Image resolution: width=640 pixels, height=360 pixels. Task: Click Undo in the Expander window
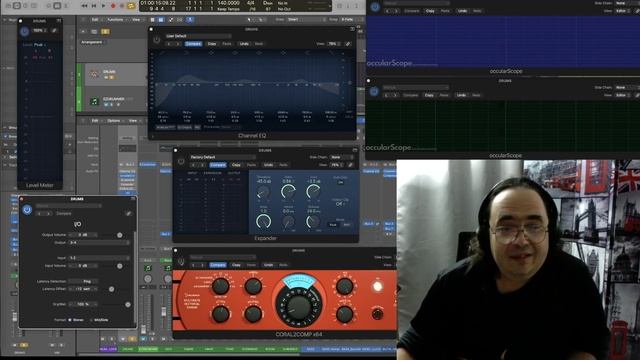(x=268, y=165)
